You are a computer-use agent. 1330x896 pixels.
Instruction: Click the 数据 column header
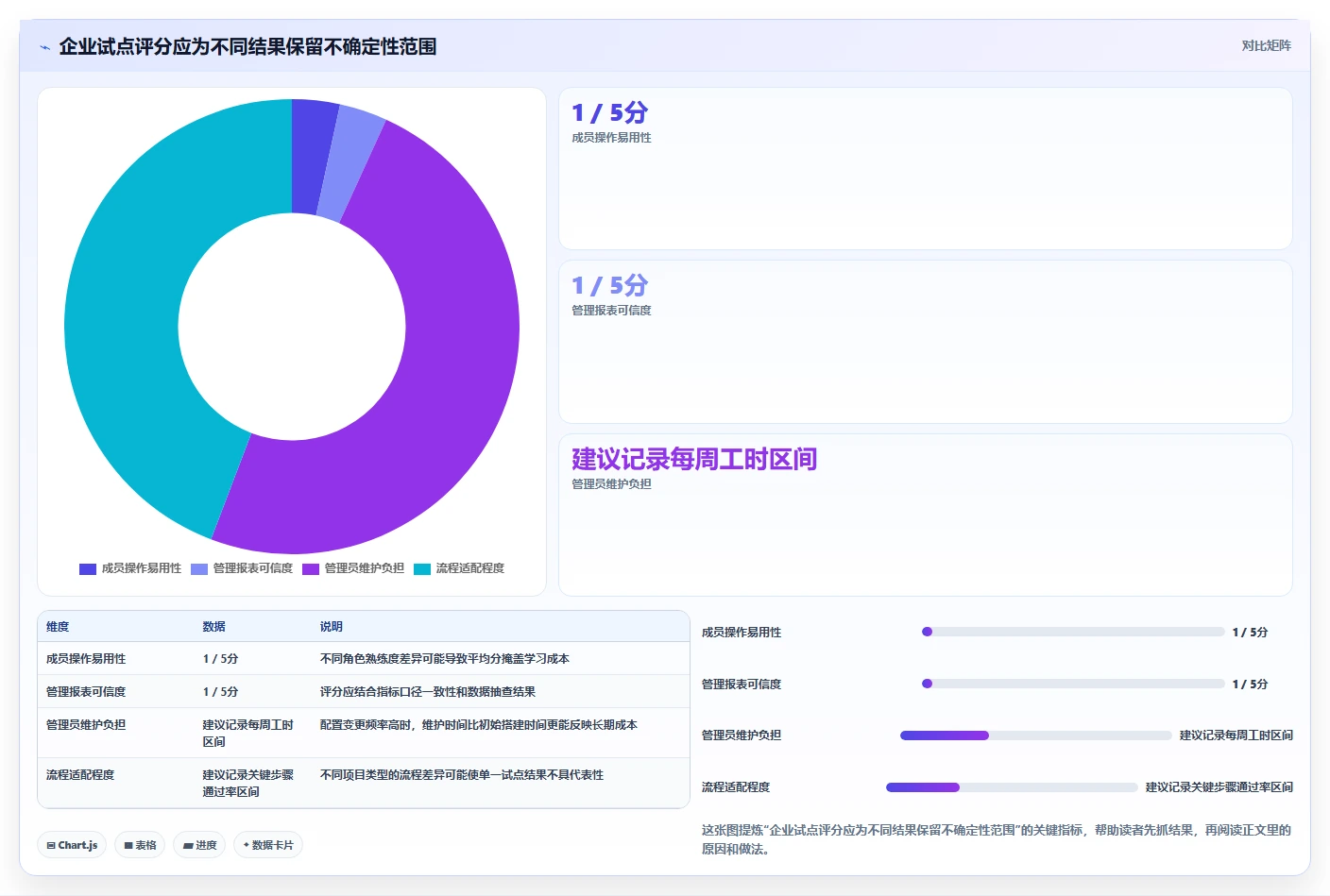(x=214, y=627)
